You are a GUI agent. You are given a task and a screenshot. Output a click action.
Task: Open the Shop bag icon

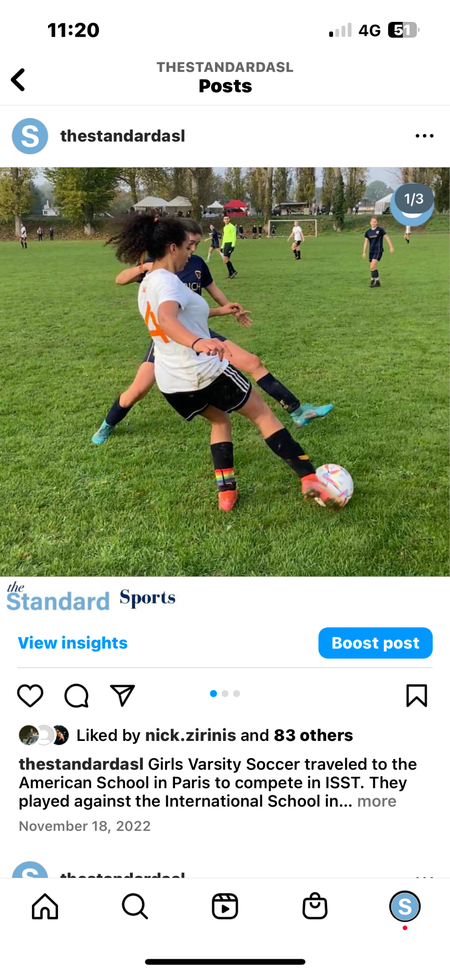315,906
